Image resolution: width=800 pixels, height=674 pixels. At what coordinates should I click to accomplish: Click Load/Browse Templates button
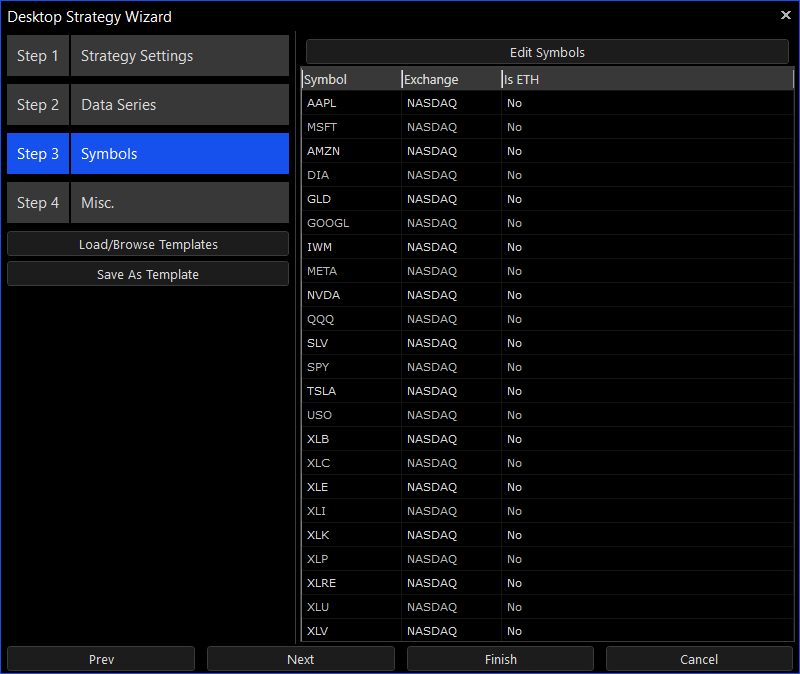(148, 244)
